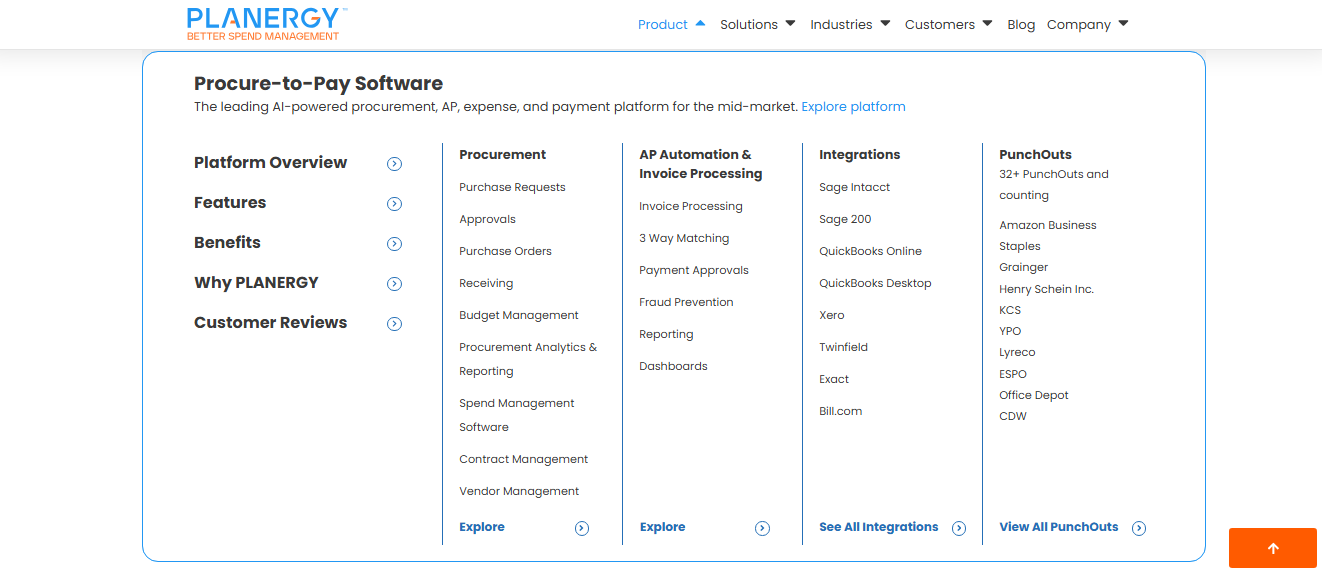Open QuickBooks Online integration link
The width and height of the screenshot is (1322, 575).
point(870,251)
